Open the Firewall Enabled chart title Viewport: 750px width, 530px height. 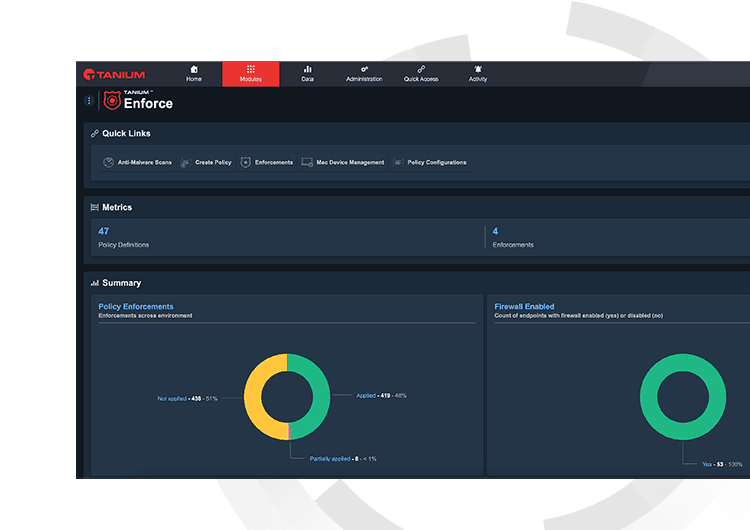point(524,307)
